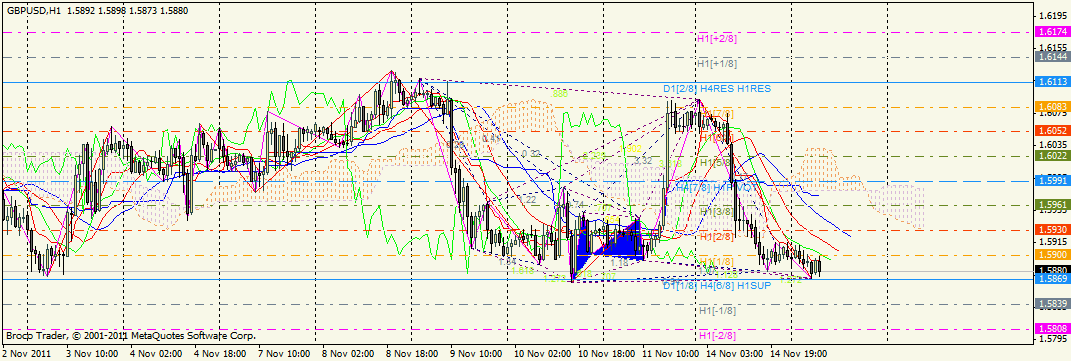This screenshot has width=1071, height=361.
Task: Click the H1[-1/8] level label
Action: (717, 311)
